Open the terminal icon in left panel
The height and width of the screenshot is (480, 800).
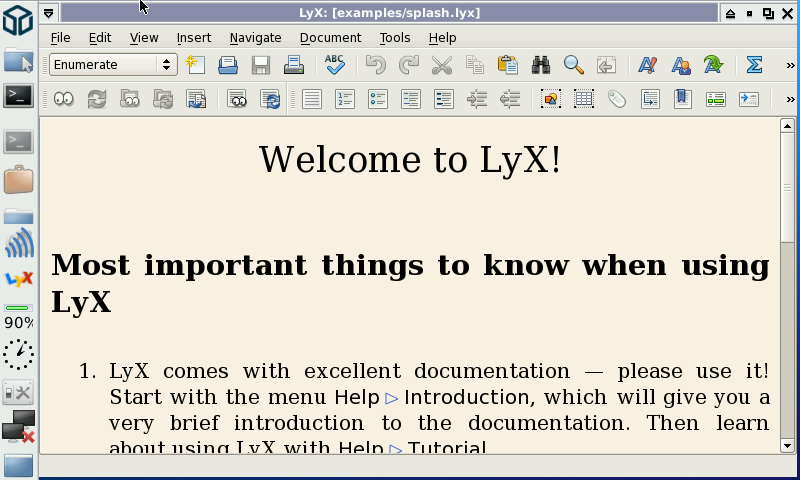point(18,96)
